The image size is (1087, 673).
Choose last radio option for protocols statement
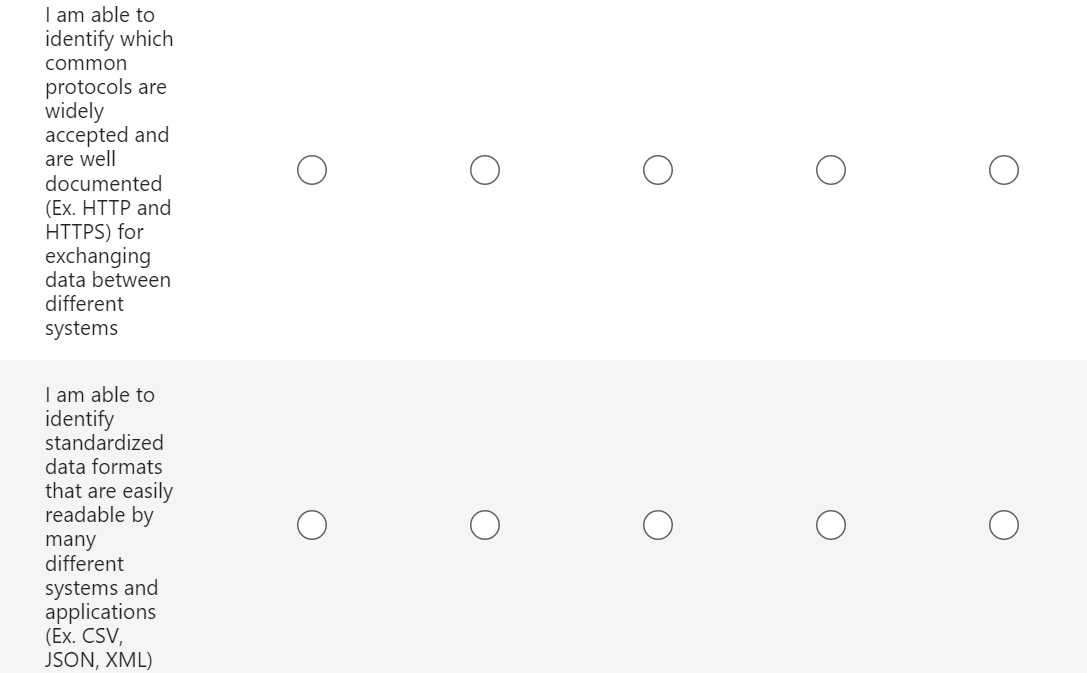(x=1004, y=171)
